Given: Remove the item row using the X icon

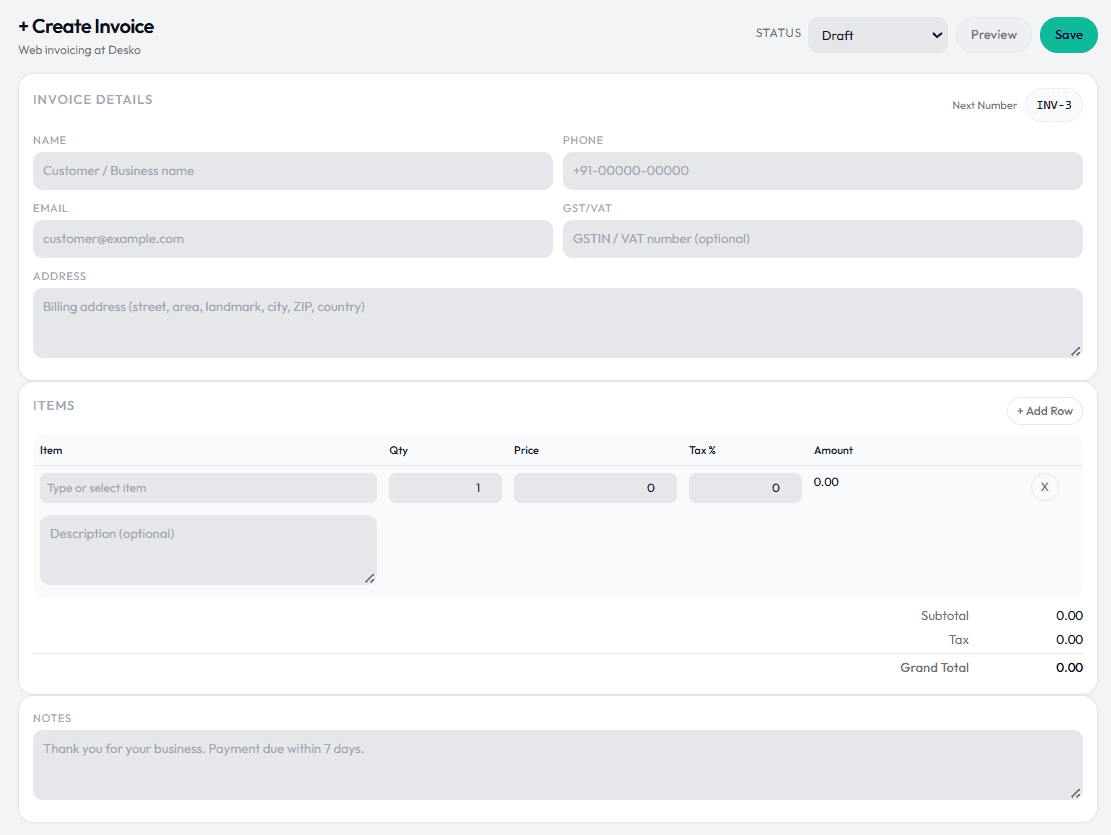Looking at the screenshot, I should (x=1044, y=487).
